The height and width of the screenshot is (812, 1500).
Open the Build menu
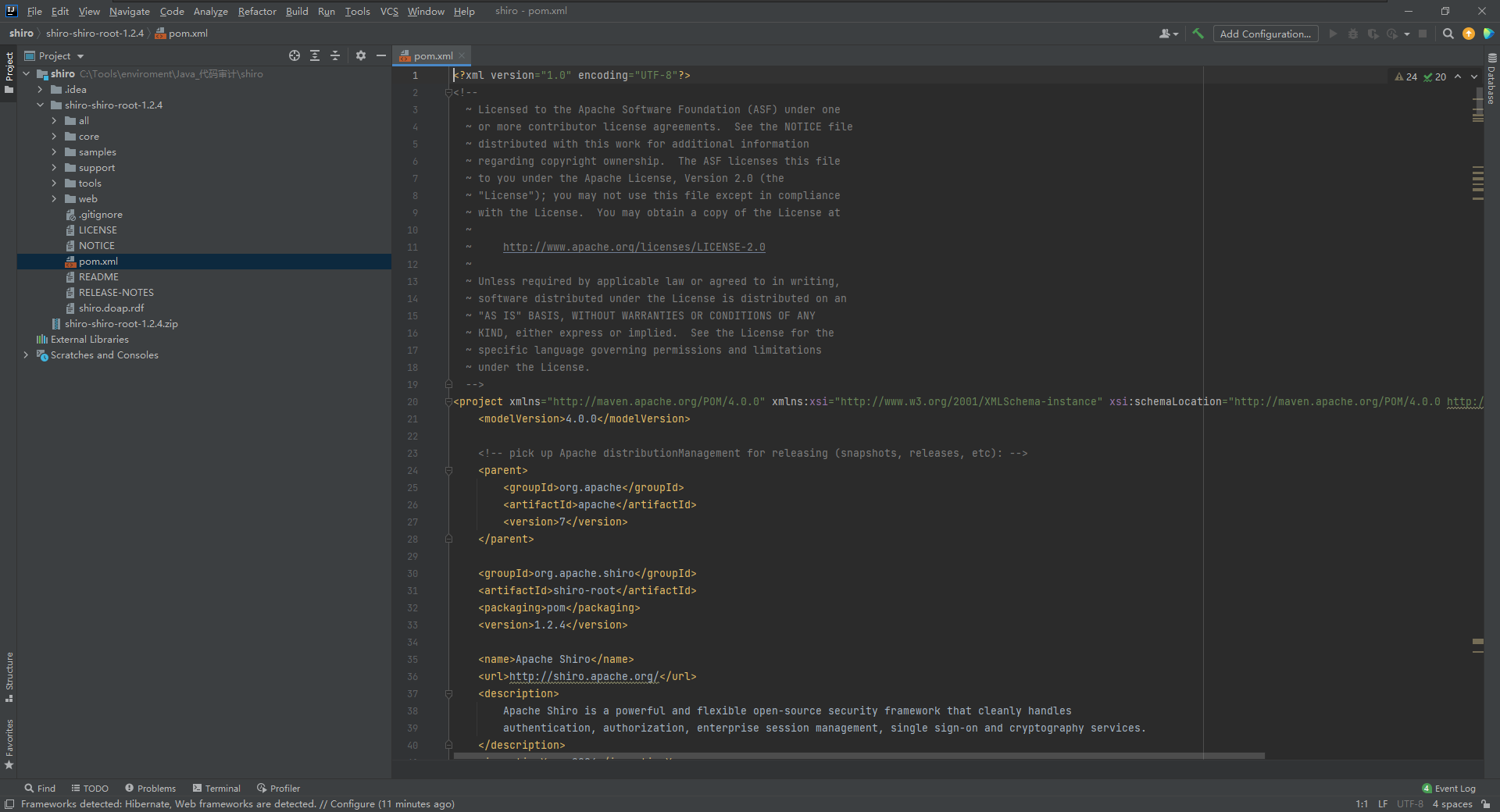297,11
